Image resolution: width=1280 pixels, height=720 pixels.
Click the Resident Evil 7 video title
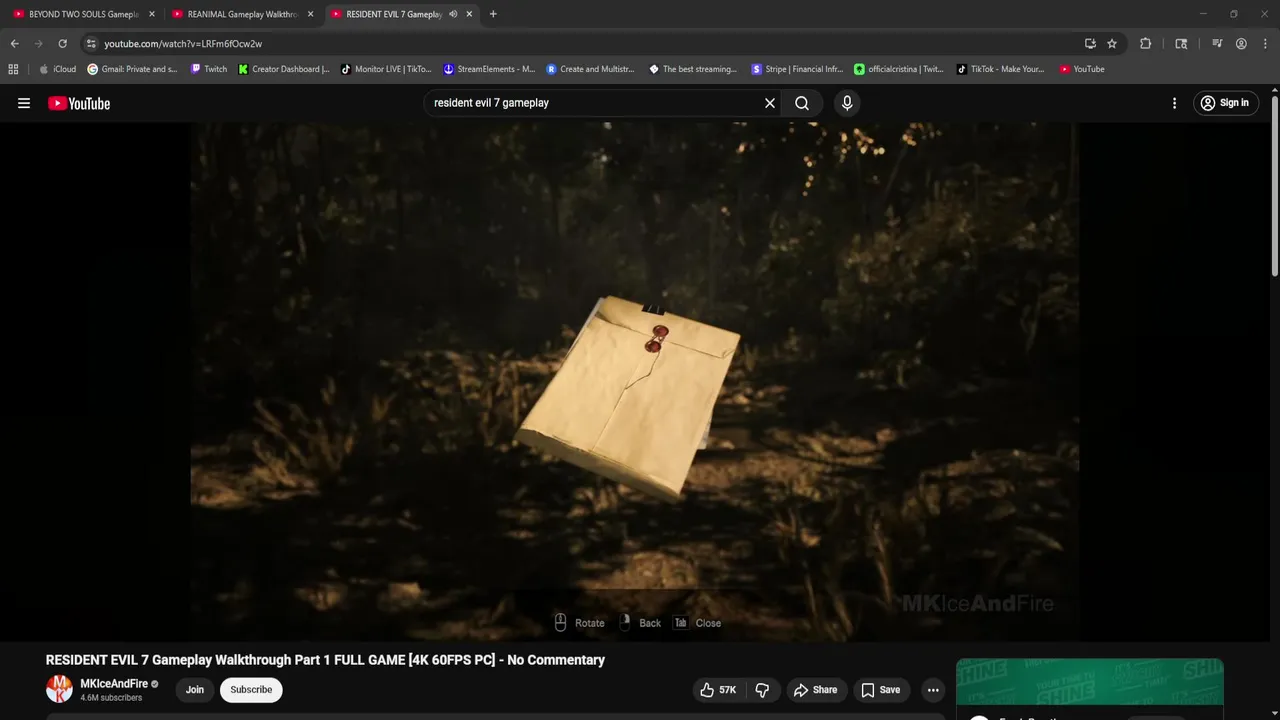[x=325, y=660]
